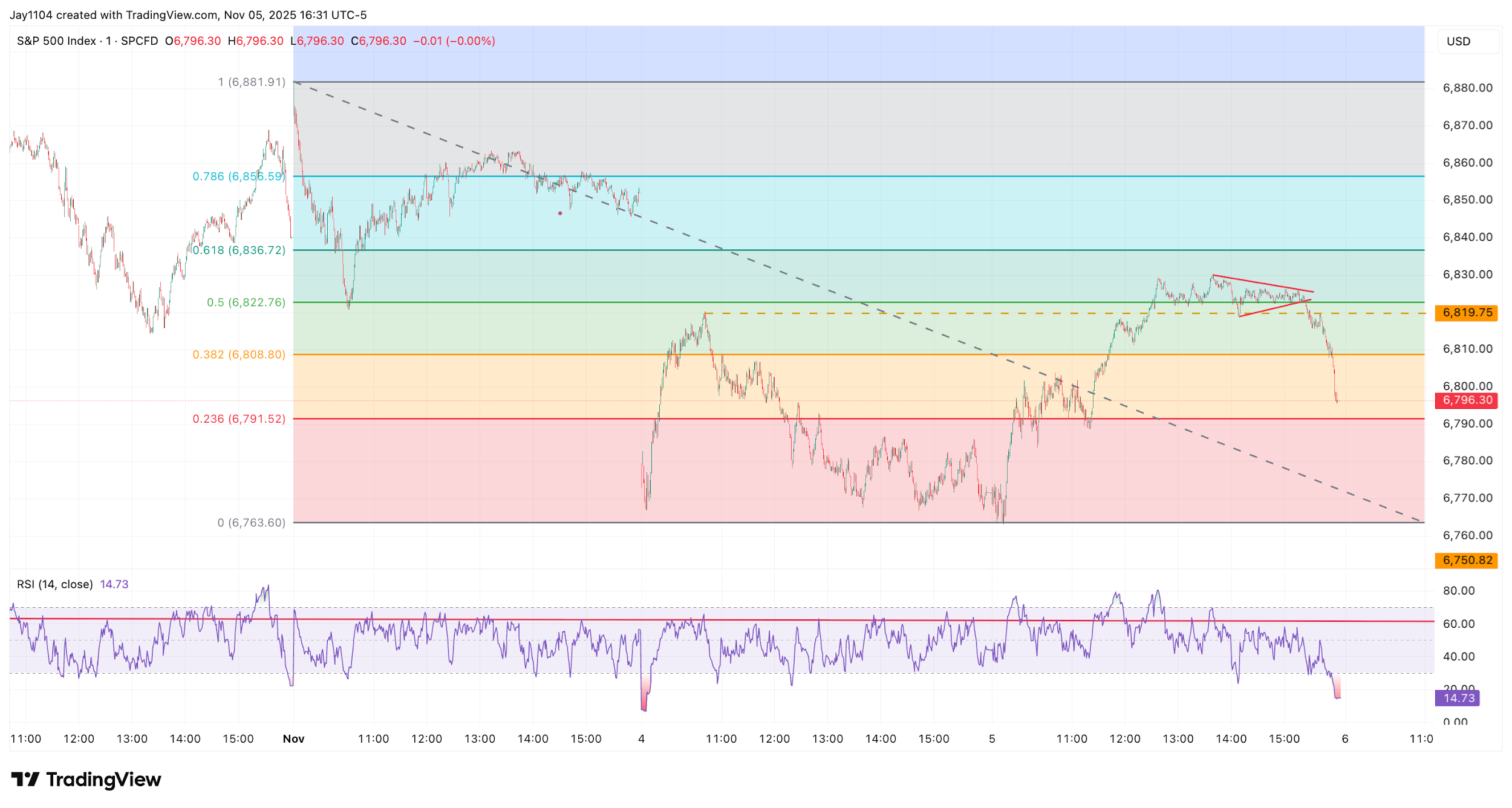Click the RSI (14, close) indicator label
The height and width of the screenshot is (808, 1512).
click(54, 585)
